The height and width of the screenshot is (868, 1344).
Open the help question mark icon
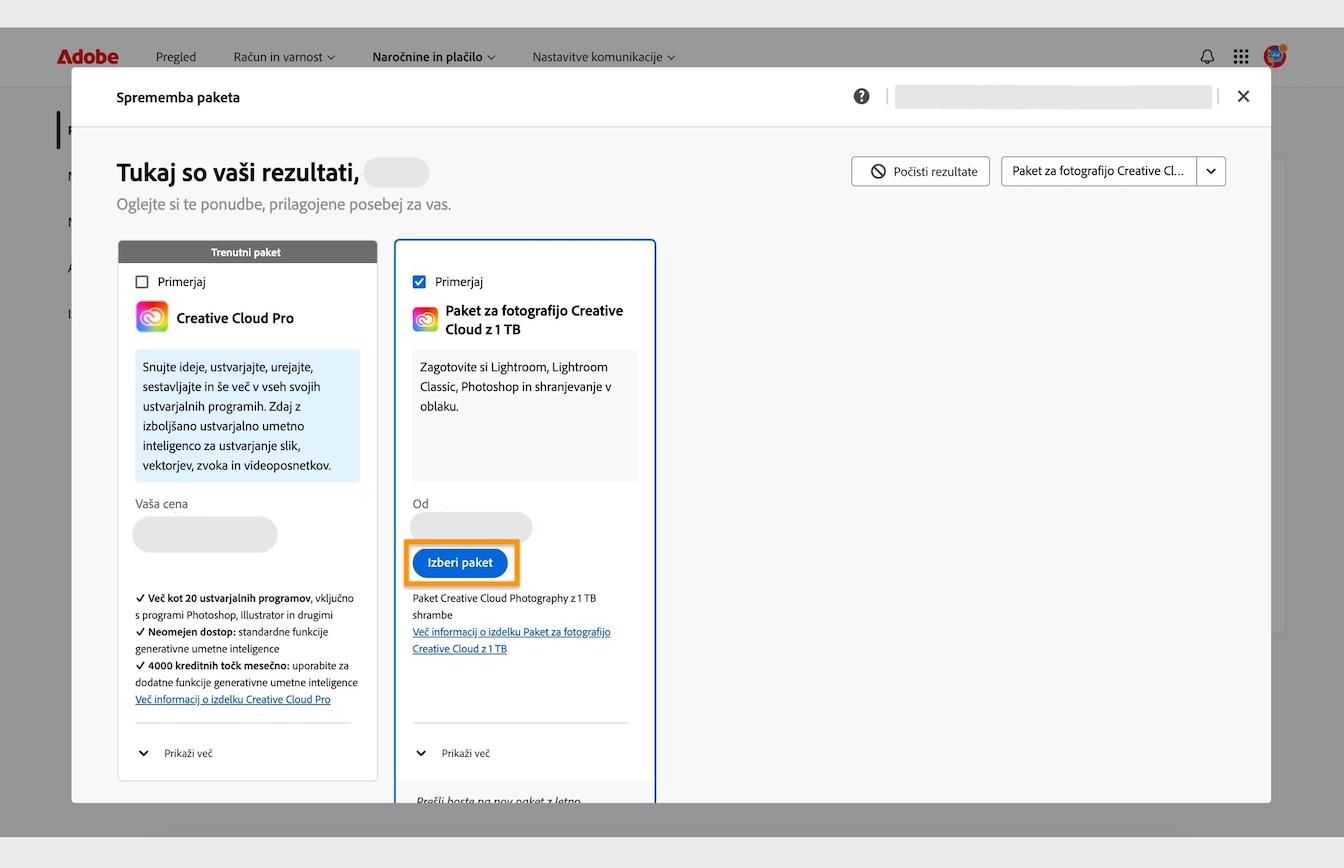(861, 96)
